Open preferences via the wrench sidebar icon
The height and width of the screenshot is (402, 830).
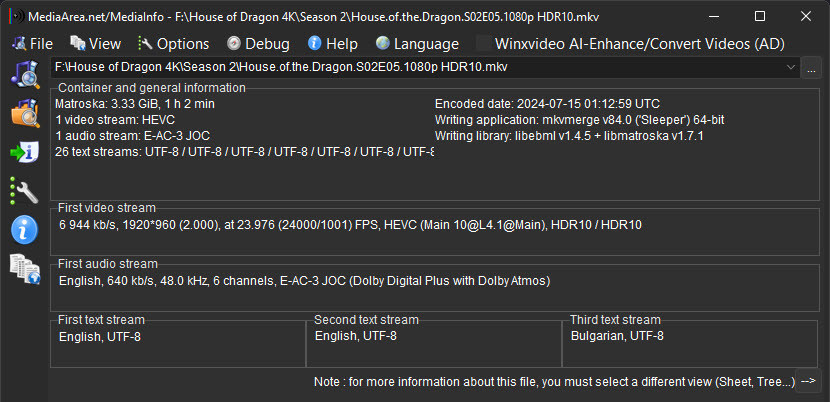tap(24, 191)
